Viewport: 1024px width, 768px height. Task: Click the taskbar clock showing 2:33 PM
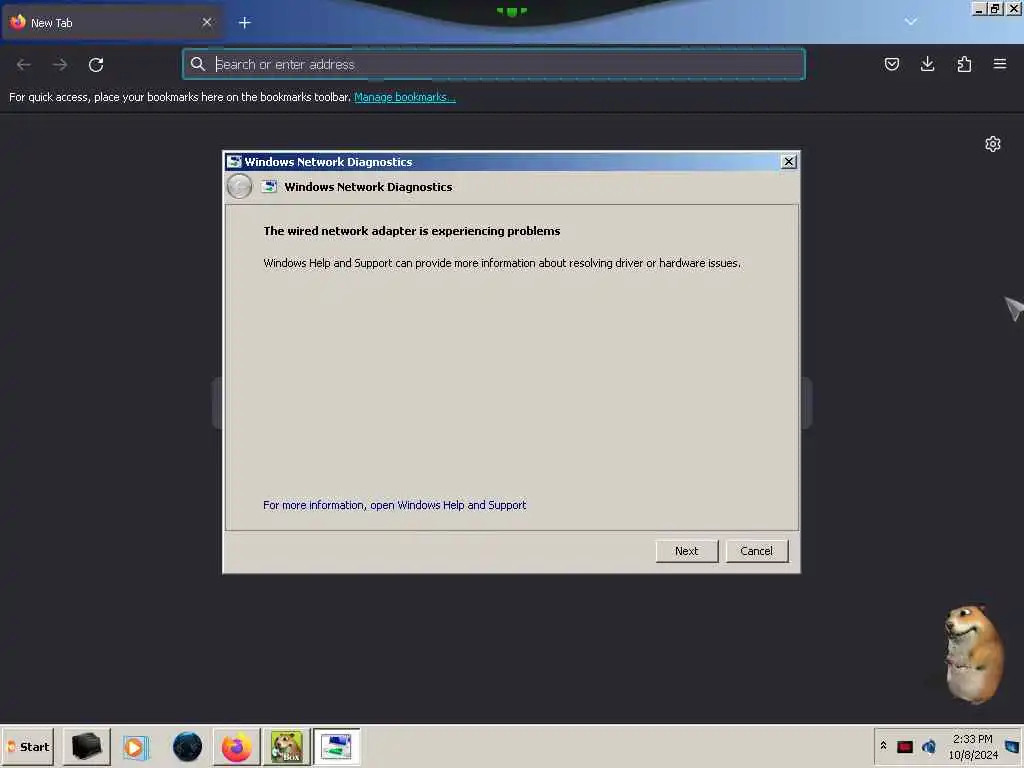click(x=972, y=746)
